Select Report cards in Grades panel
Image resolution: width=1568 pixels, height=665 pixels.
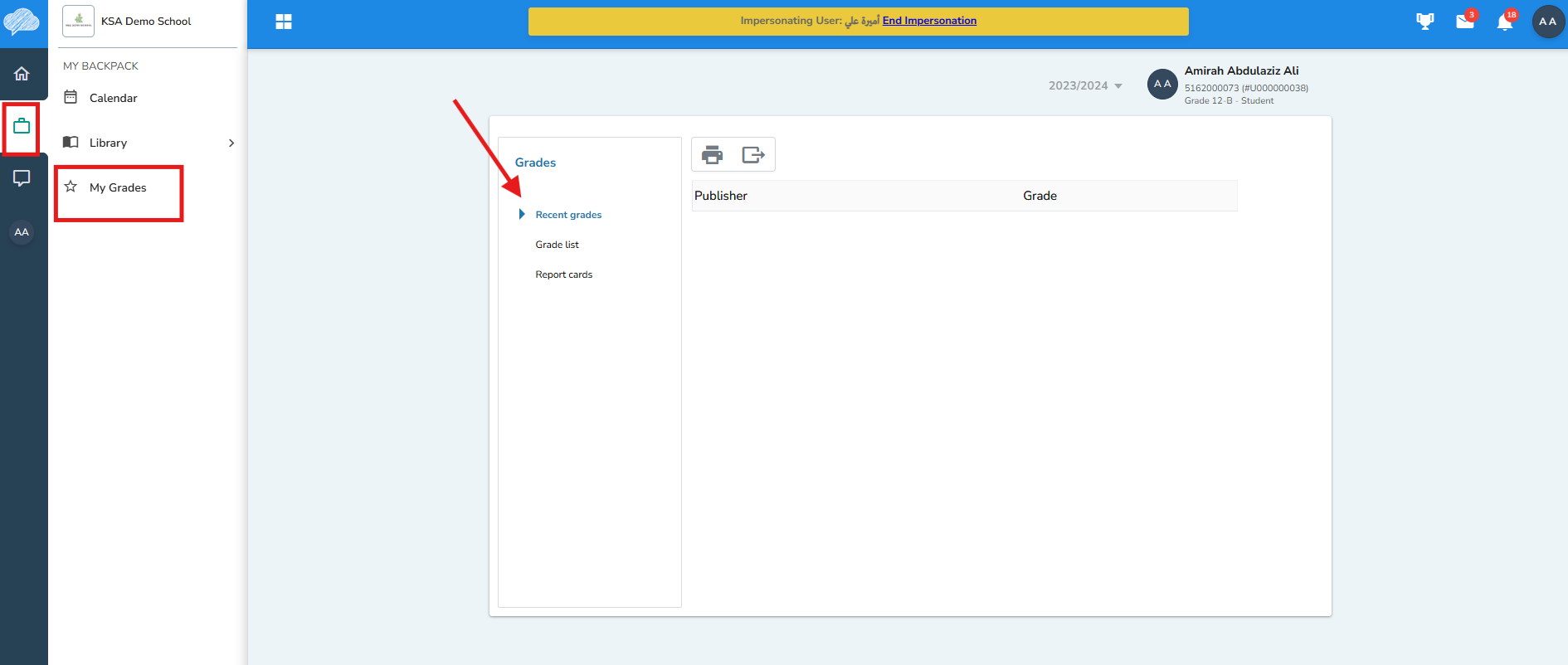[563, 274]
